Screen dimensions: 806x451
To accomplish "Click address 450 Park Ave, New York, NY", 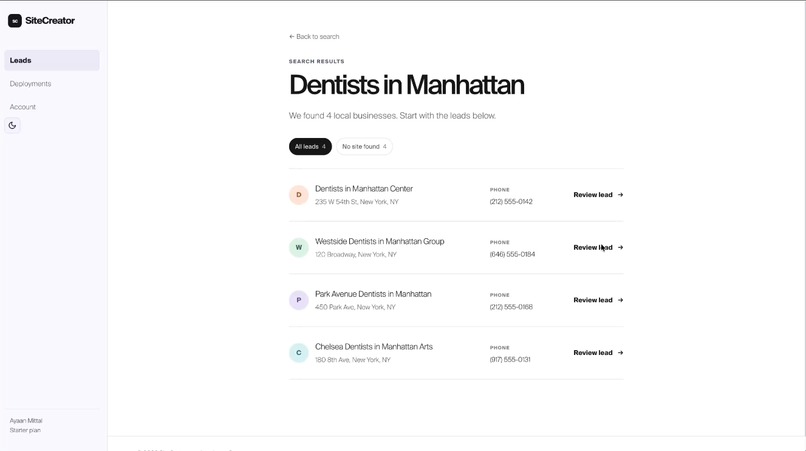I will pos(355,307).
